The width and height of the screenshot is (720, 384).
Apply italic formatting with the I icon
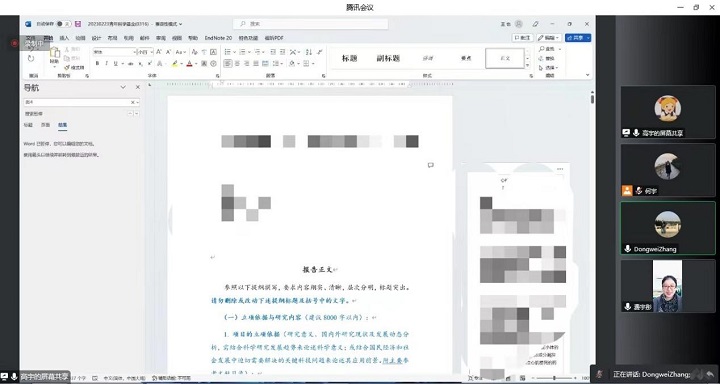106,64
